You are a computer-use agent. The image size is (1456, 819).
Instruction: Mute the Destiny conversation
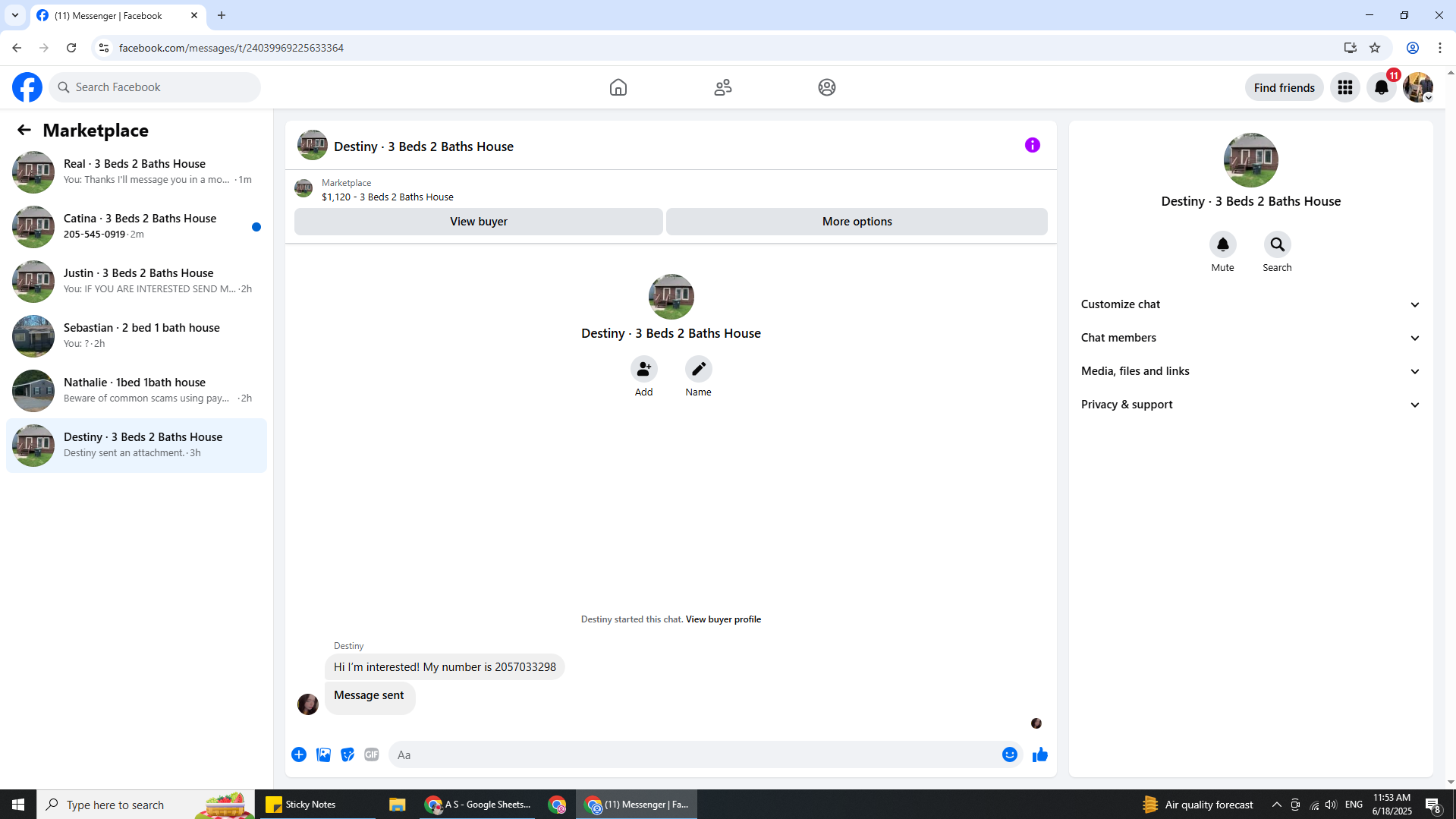(x=1223, y=244)
